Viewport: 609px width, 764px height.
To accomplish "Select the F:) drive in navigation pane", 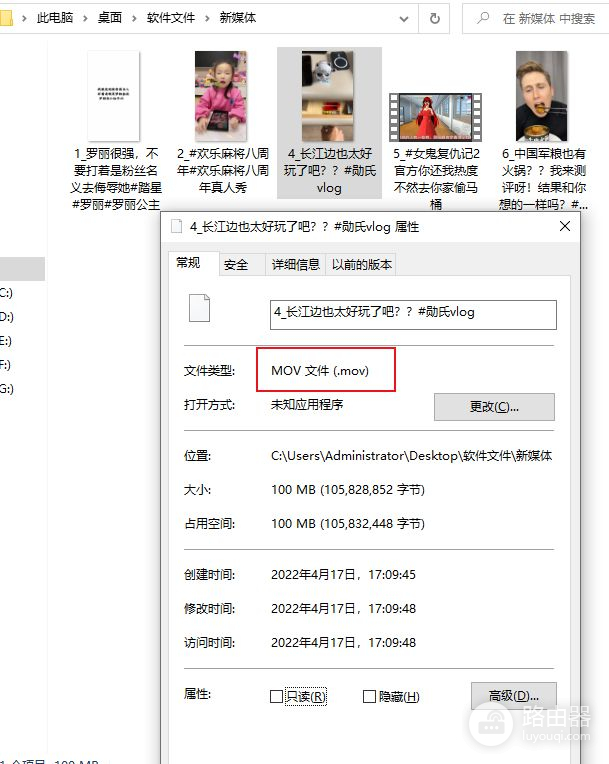I will [x=6, y=364].
